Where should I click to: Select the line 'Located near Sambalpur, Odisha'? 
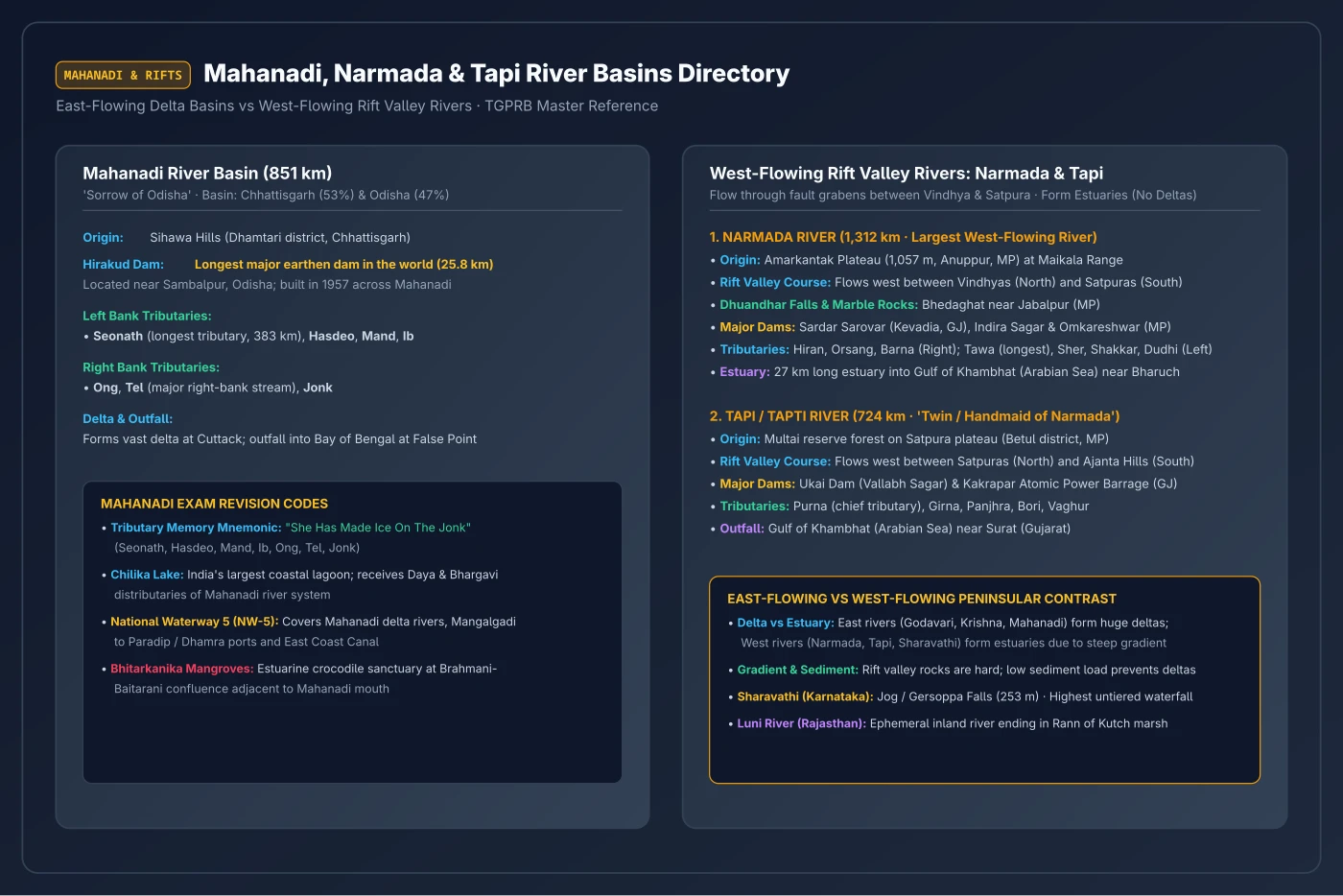coord(267,284)
